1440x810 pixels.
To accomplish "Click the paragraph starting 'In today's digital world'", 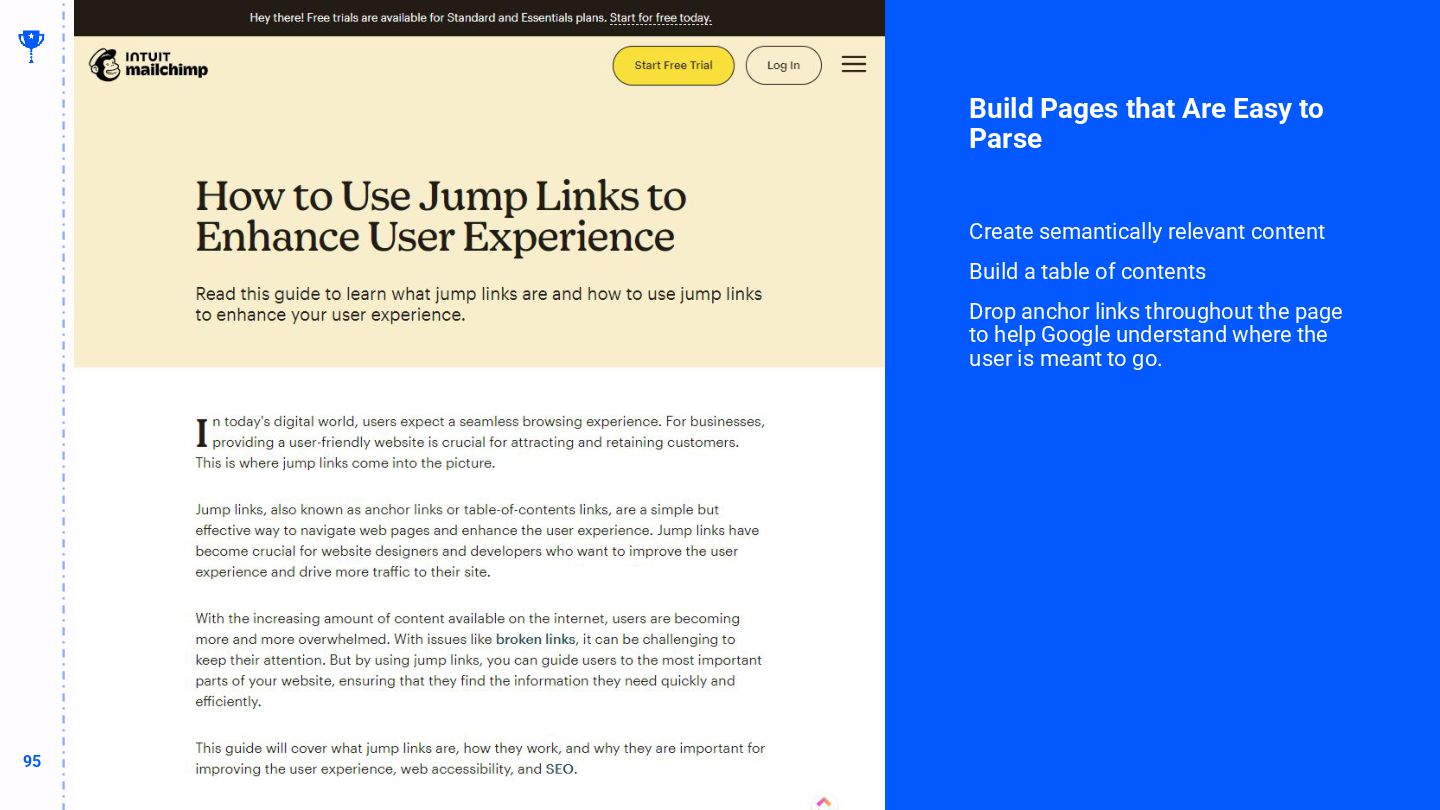I will click(x=480, y=442).
